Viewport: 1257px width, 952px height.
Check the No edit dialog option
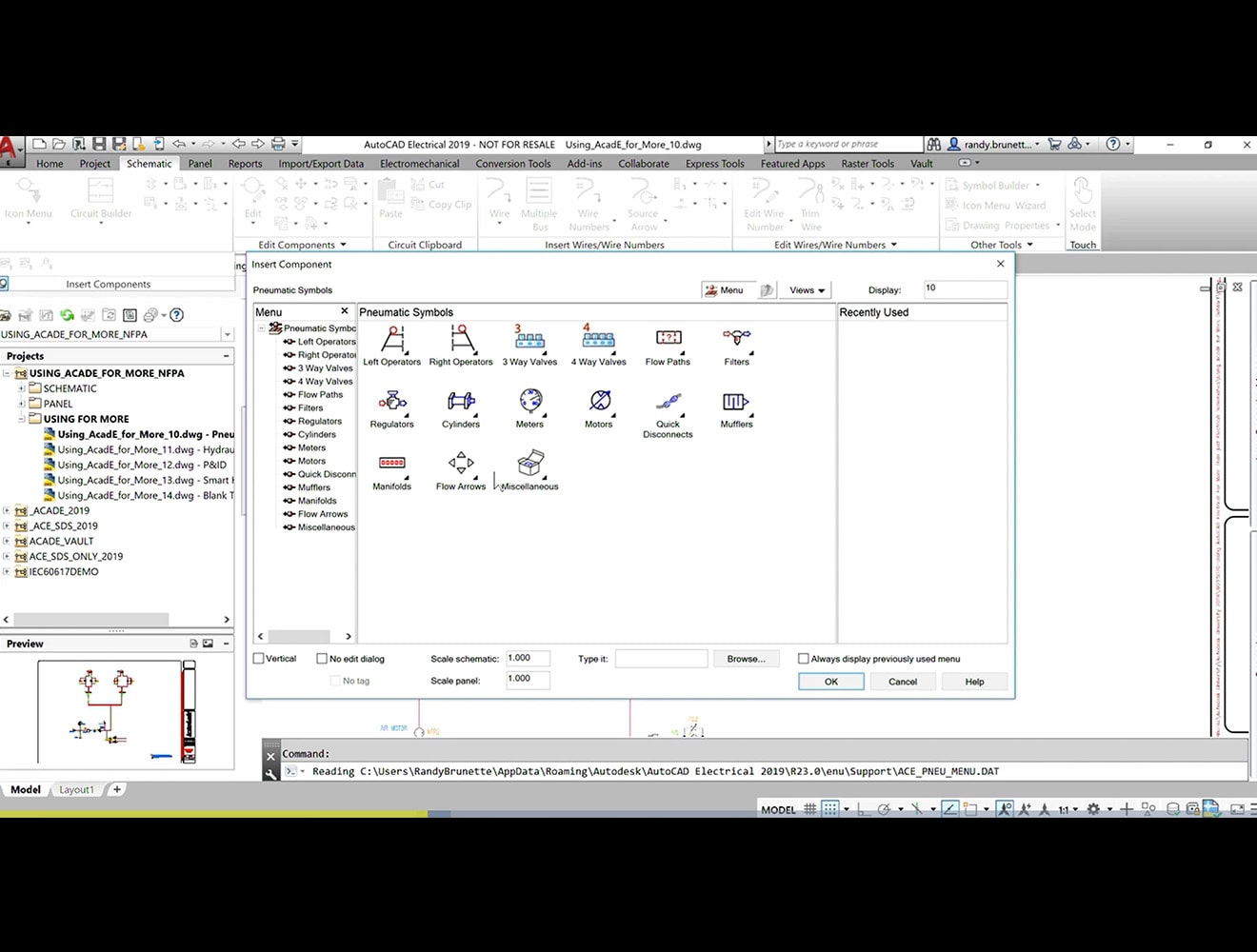[x=323, y=658]
